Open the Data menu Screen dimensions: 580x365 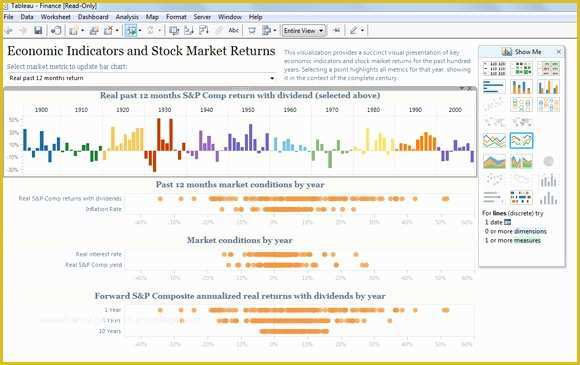27,17
